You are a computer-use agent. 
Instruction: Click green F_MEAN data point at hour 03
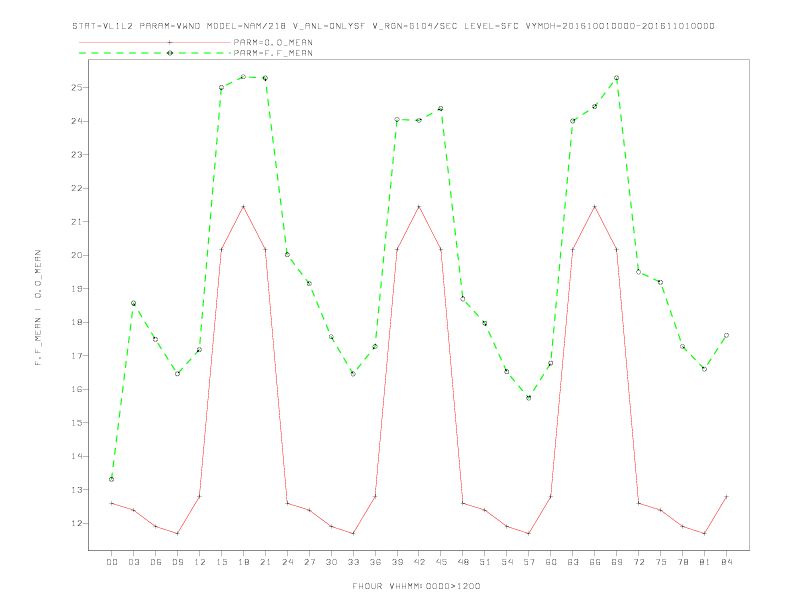point(133,303)
